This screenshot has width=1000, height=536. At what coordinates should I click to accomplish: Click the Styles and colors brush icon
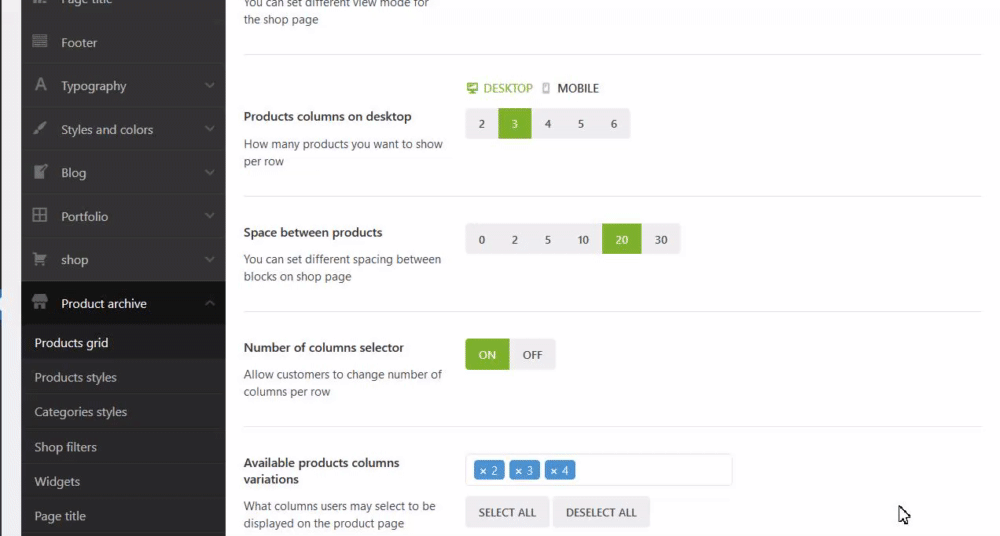[x=40, y=129]
